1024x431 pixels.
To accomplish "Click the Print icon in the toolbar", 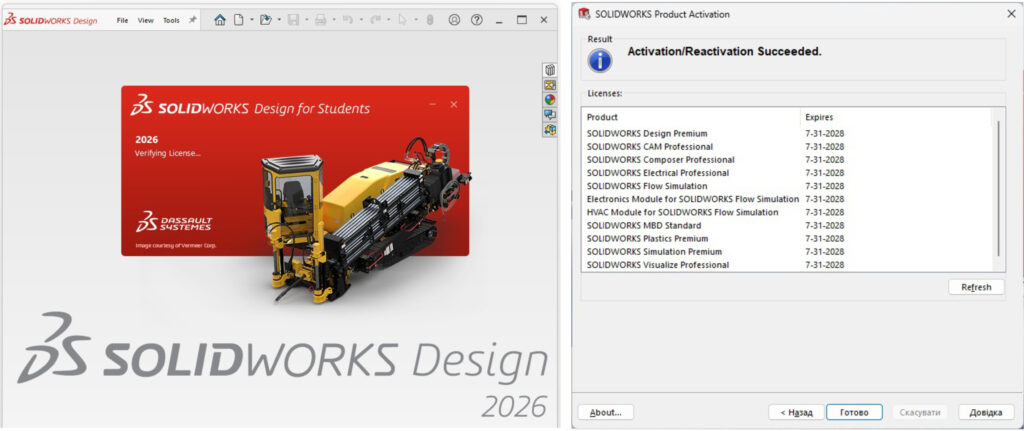I will pyautogui.click(x=321, y=20).
